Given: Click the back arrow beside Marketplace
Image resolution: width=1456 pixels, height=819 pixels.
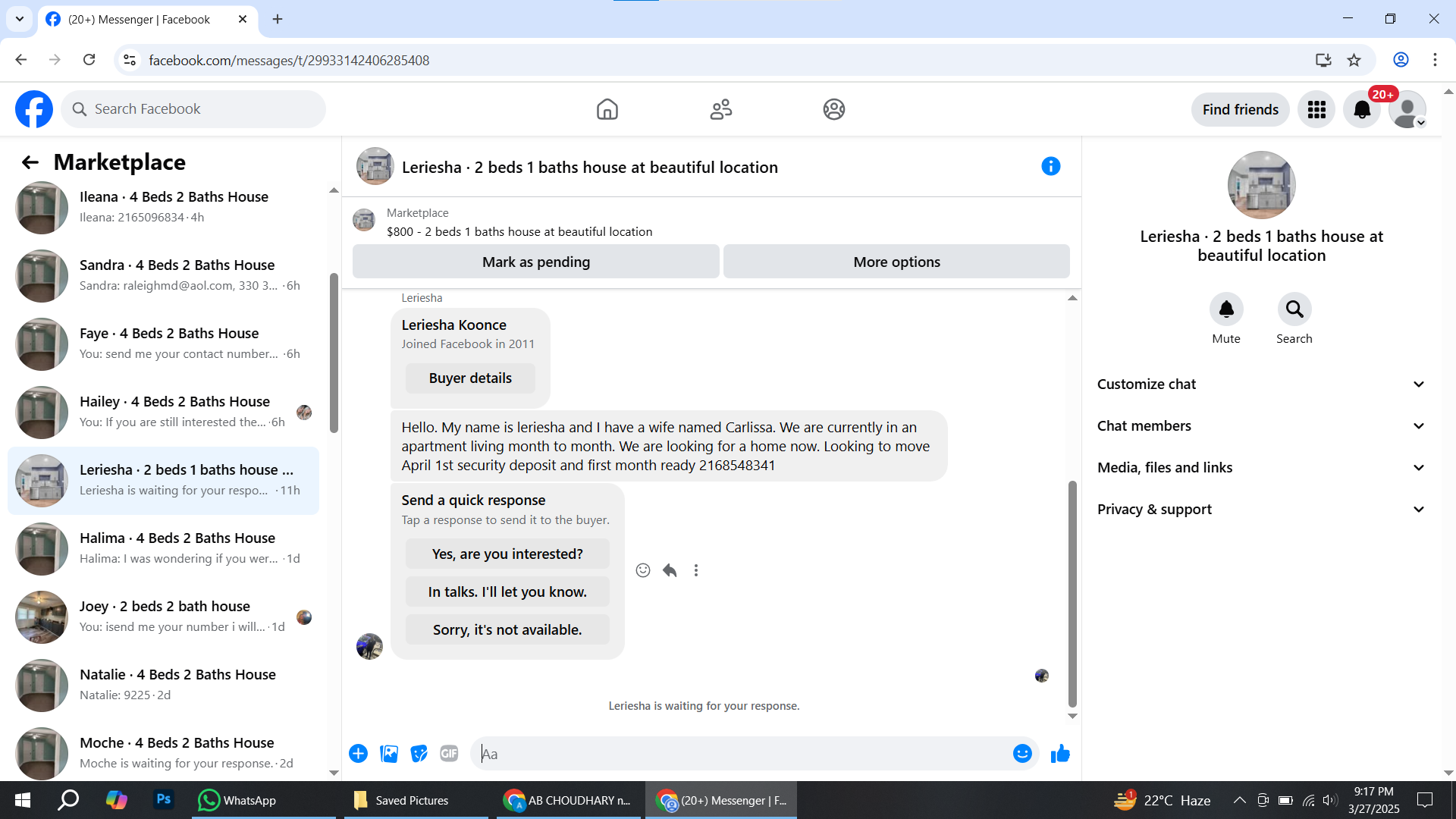Looking at the screenshot, I should tap(30, 162).
